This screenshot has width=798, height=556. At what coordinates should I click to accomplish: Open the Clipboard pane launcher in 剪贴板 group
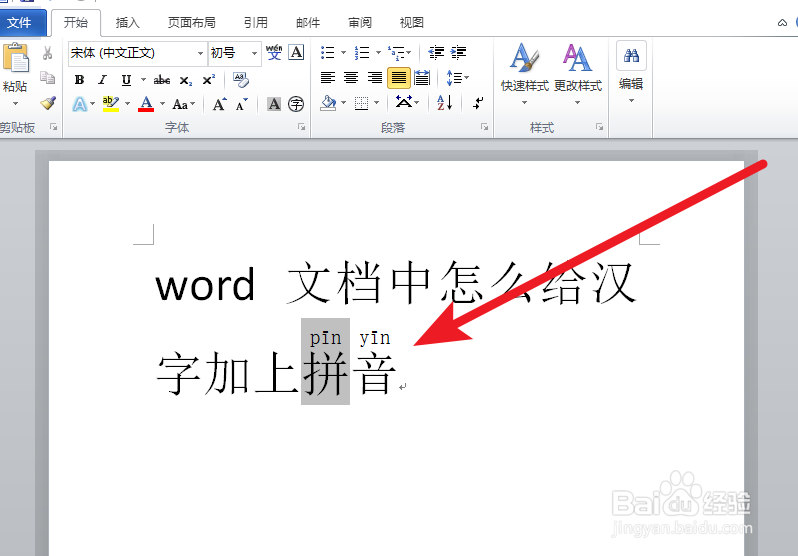(53, 127)
